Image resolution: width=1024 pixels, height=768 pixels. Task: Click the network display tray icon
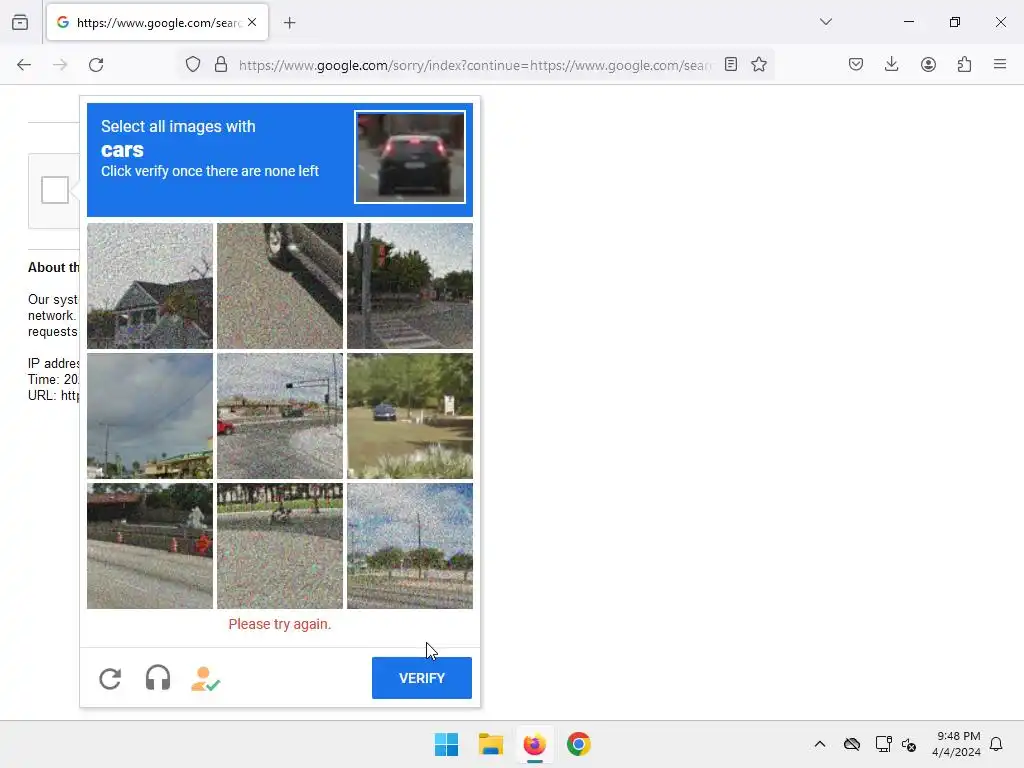[x=884, y=744]
